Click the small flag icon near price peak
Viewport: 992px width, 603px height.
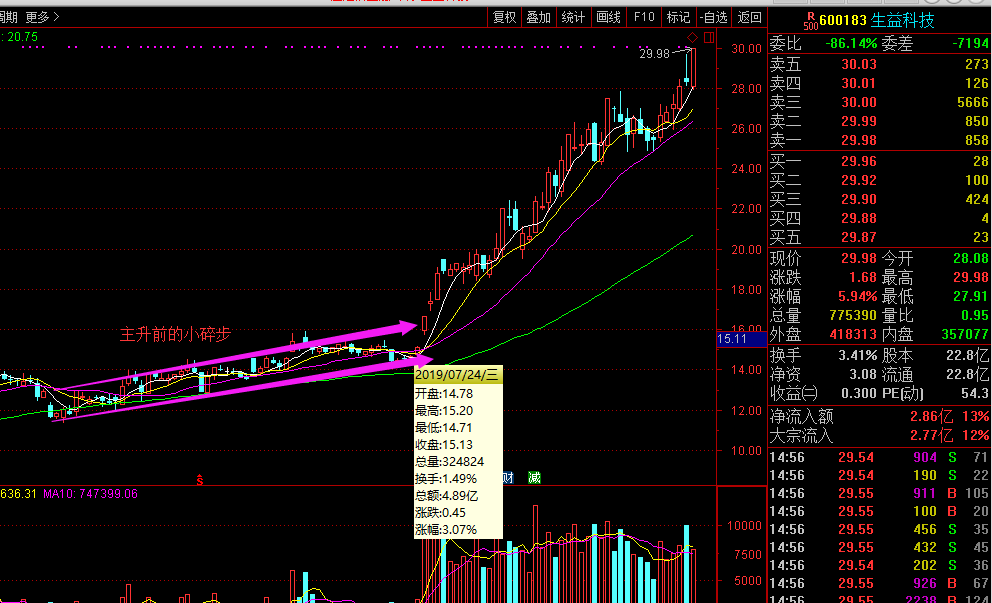click(x=709, y=37)
